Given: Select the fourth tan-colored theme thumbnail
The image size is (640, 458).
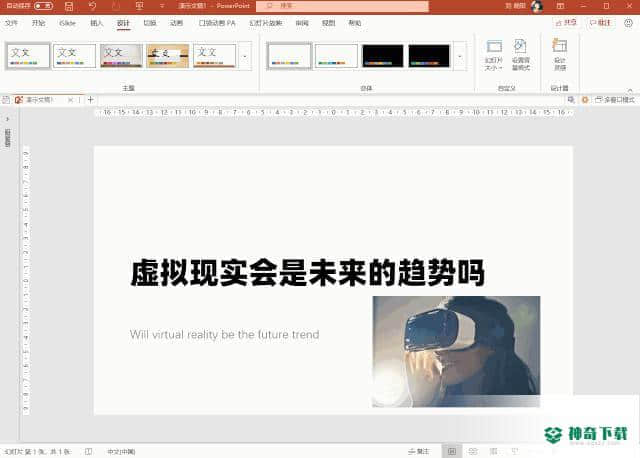Looking at the screenshot, I should [x=168, y=56].
